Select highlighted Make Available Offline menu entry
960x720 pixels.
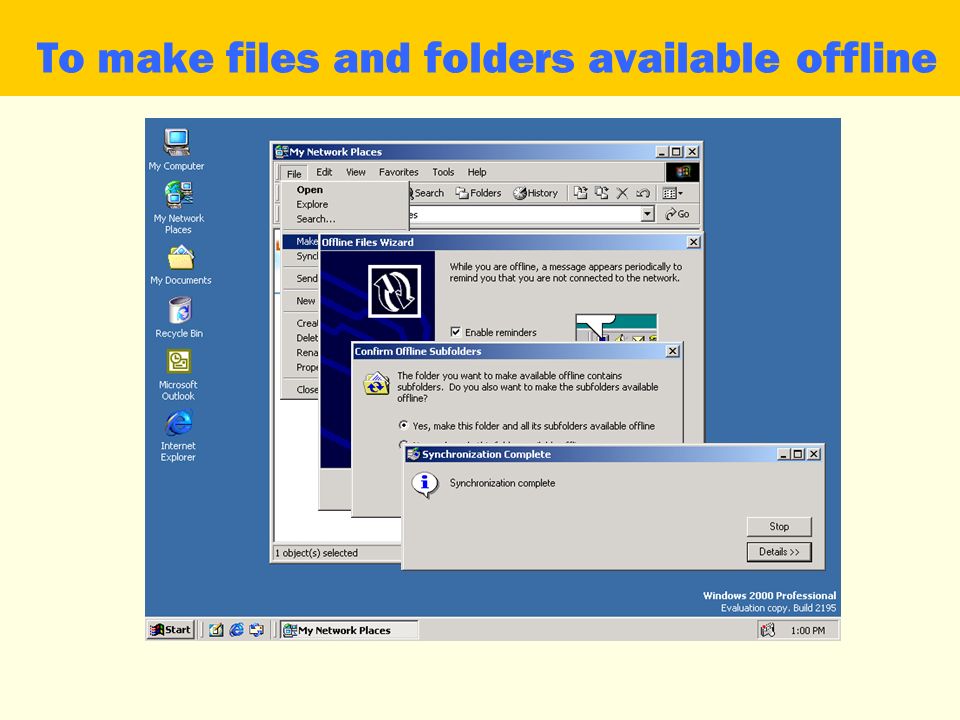pos(301,241)
